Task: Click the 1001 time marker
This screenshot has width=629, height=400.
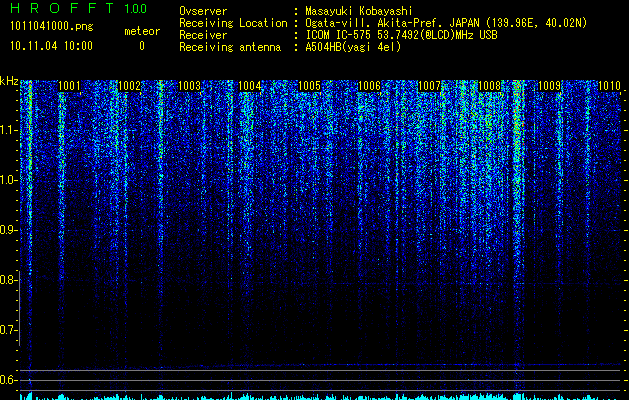Action: click(69, 86)
